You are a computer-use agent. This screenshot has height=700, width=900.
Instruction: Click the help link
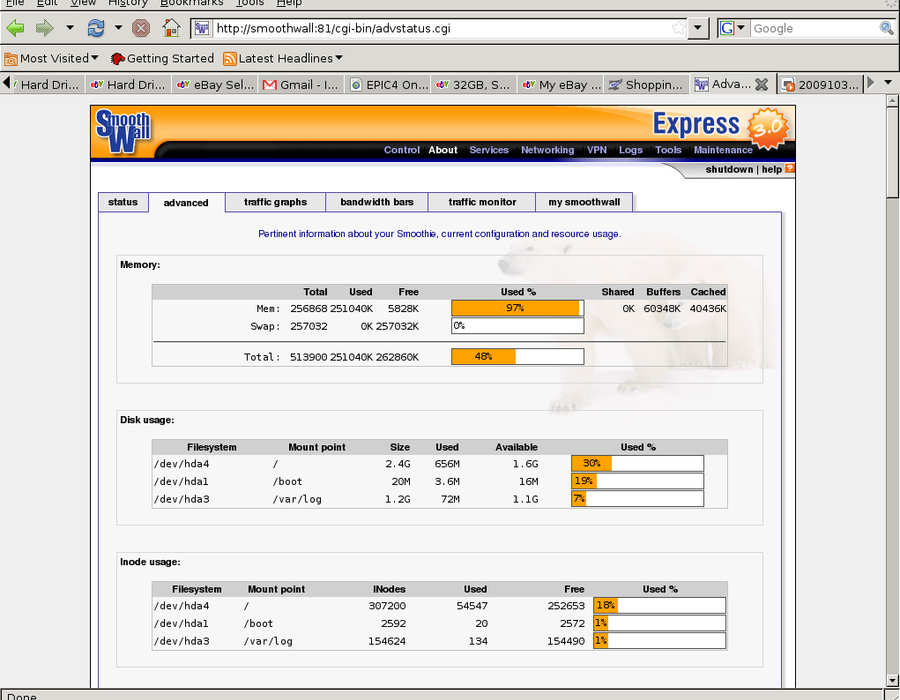771,169
